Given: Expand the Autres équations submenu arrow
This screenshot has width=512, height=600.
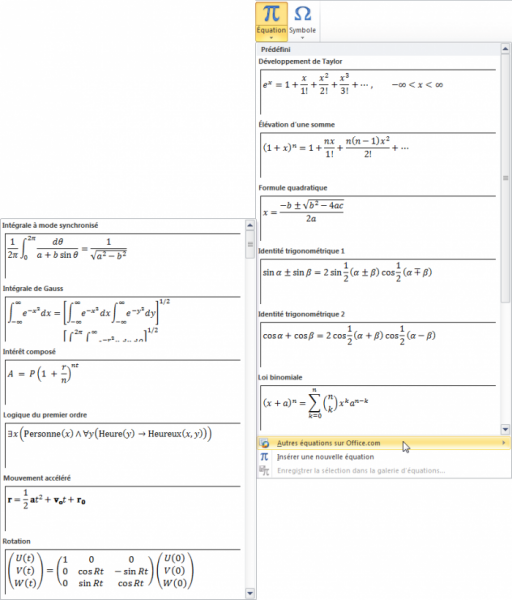Looking at the screenshot, I should point(504,443).
